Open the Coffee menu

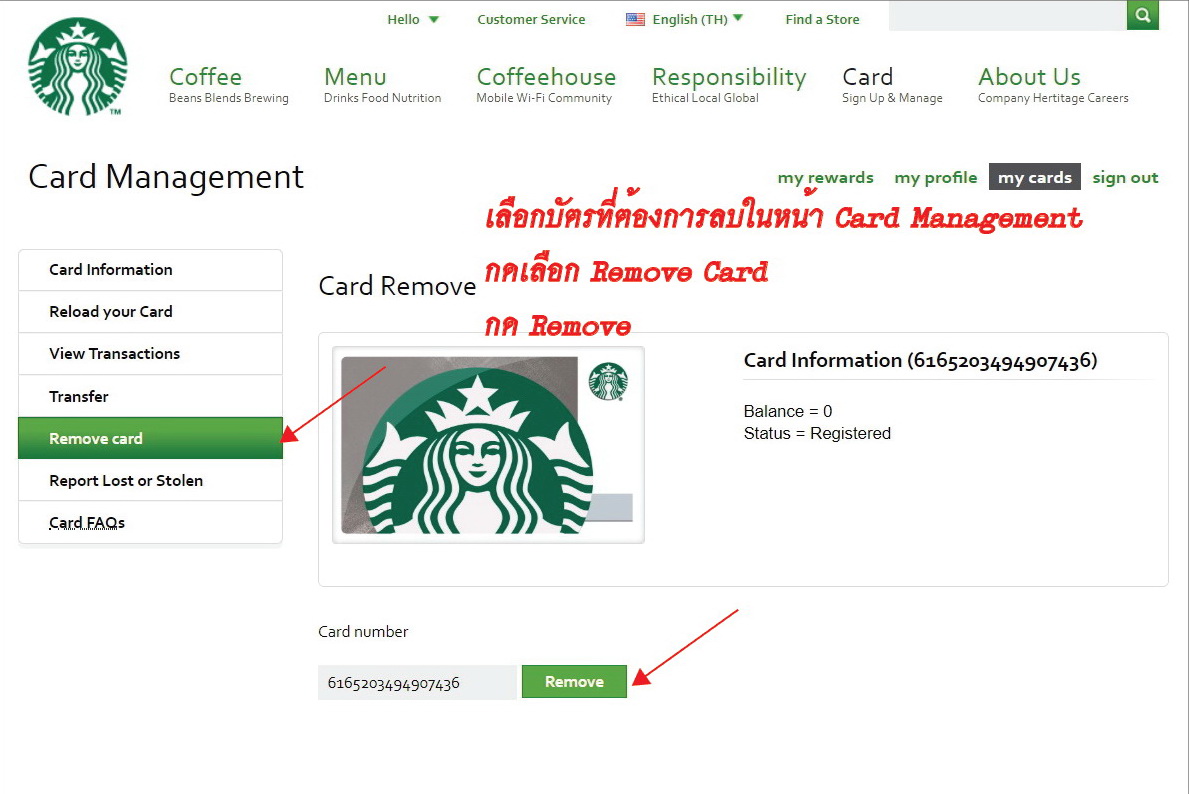pyautogui.click(x=205, y=76)
